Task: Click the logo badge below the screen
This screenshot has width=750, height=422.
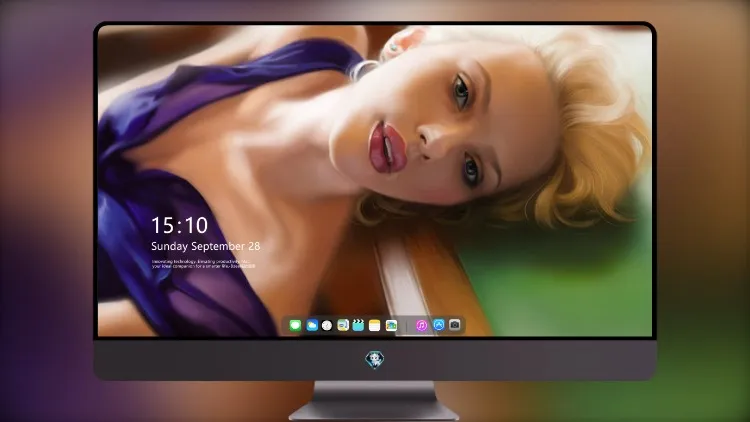Action: tap(375, 360)
